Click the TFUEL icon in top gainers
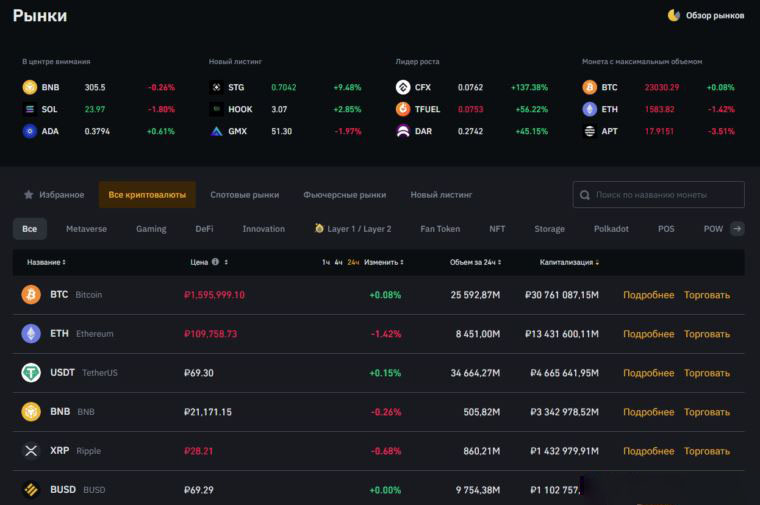This screenshot has width=760, height=505. click(403, 109)
